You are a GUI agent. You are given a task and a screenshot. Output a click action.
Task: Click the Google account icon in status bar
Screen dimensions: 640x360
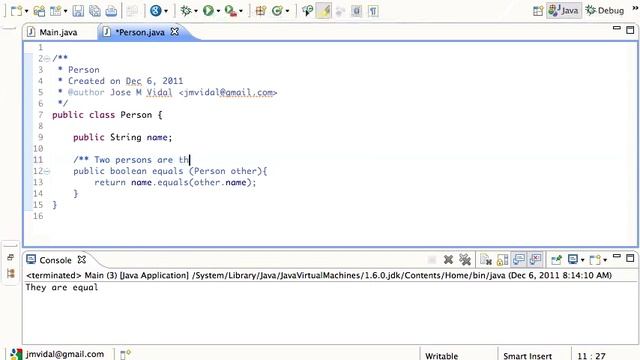pyautogui.click(x=16, y=354)
